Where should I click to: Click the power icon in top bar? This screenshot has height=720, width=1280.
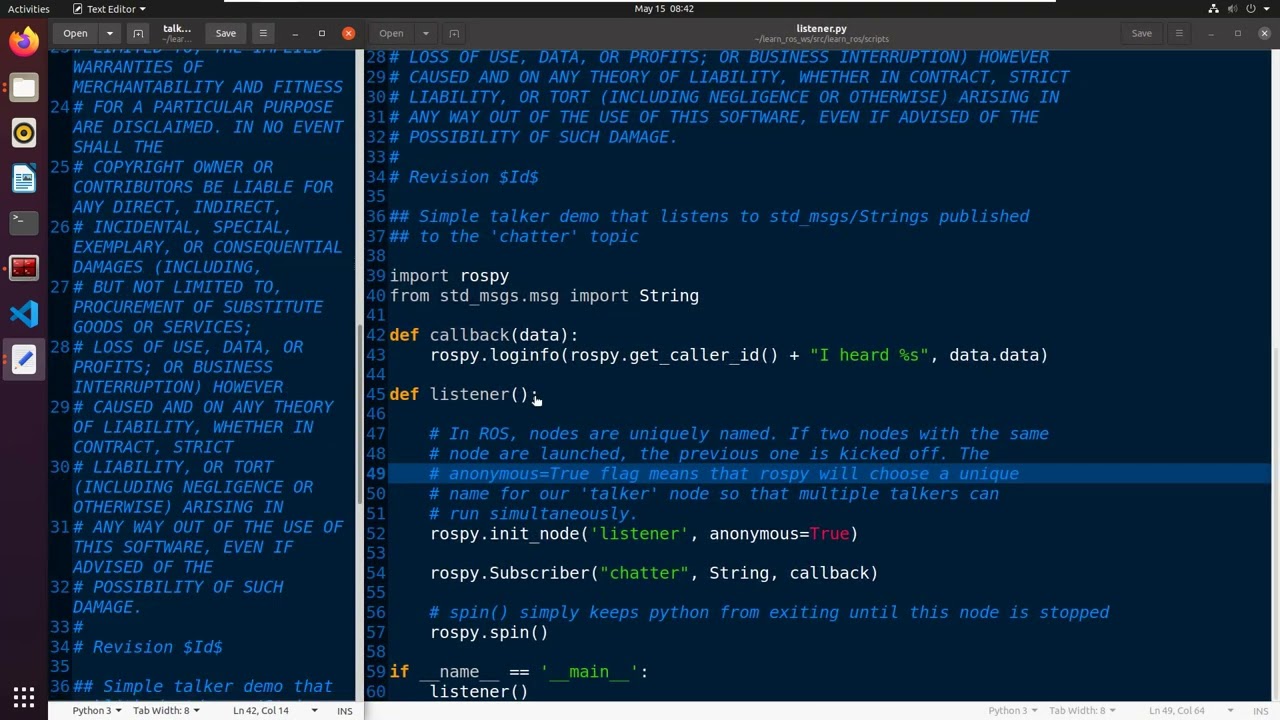[x=1250, y=9]
